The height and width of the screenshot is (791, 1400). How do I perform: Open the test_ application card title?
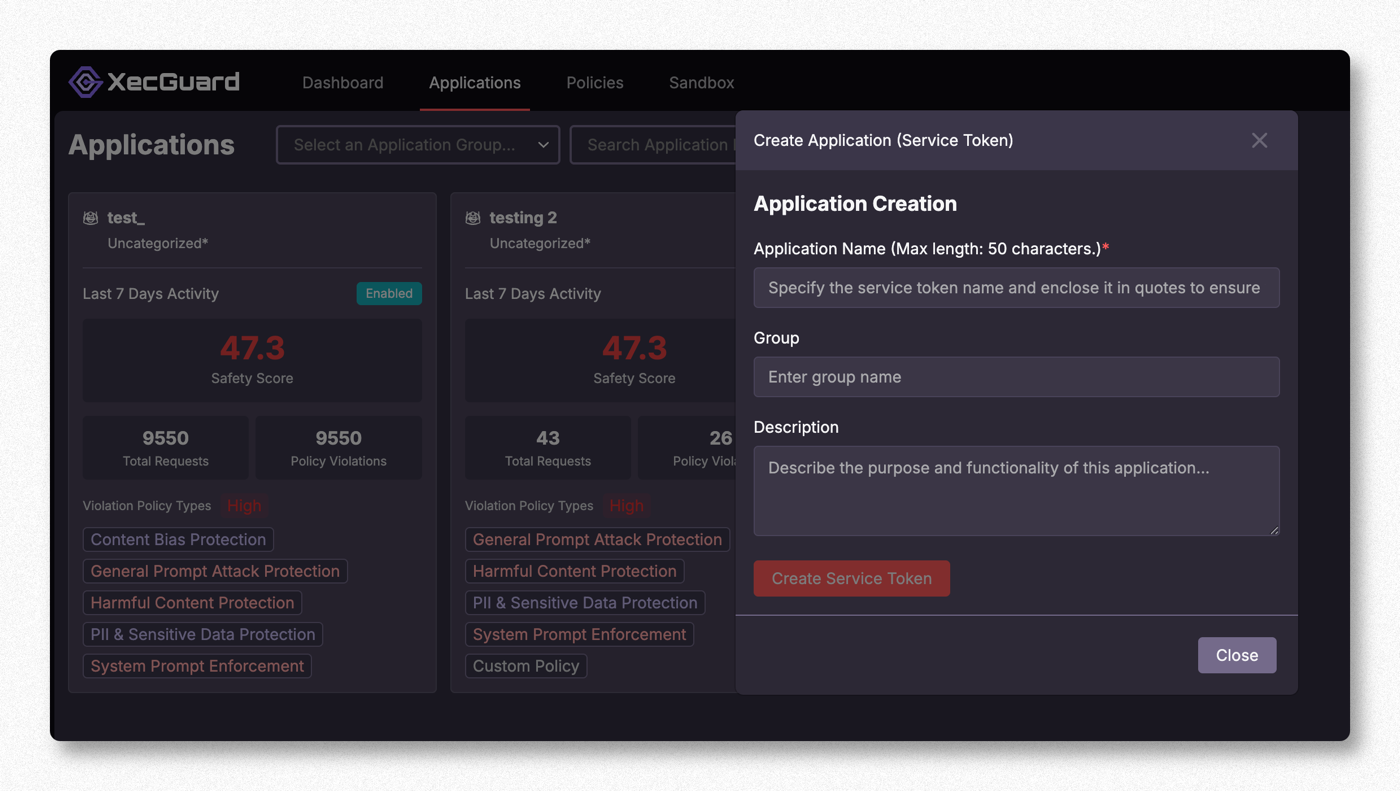pyautogui.click(x=126, y=218)
